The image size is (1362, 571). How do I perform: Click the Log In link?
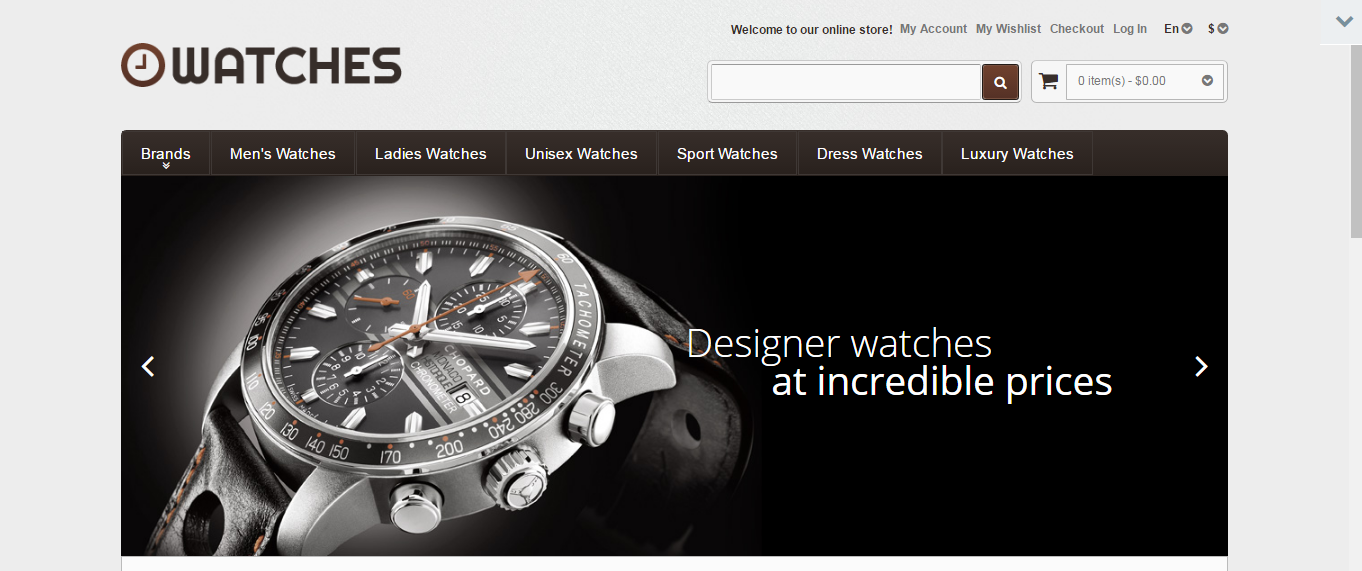coord(1130,29)
